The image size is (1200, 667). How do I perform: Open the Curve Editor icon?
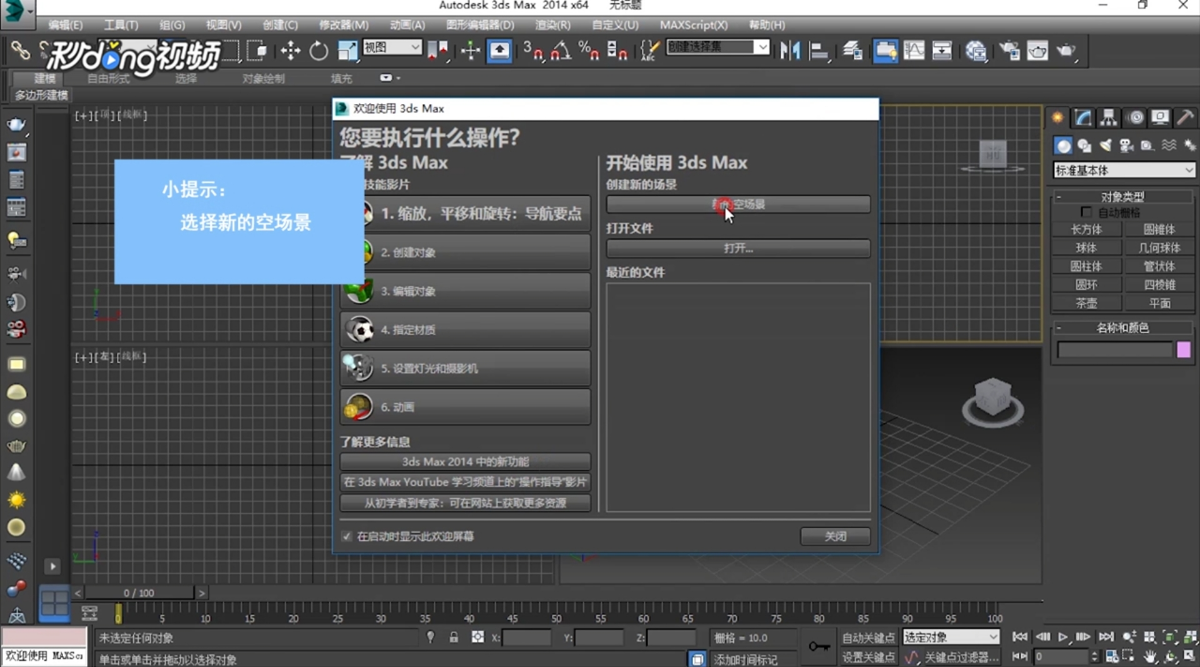(914, 50)
